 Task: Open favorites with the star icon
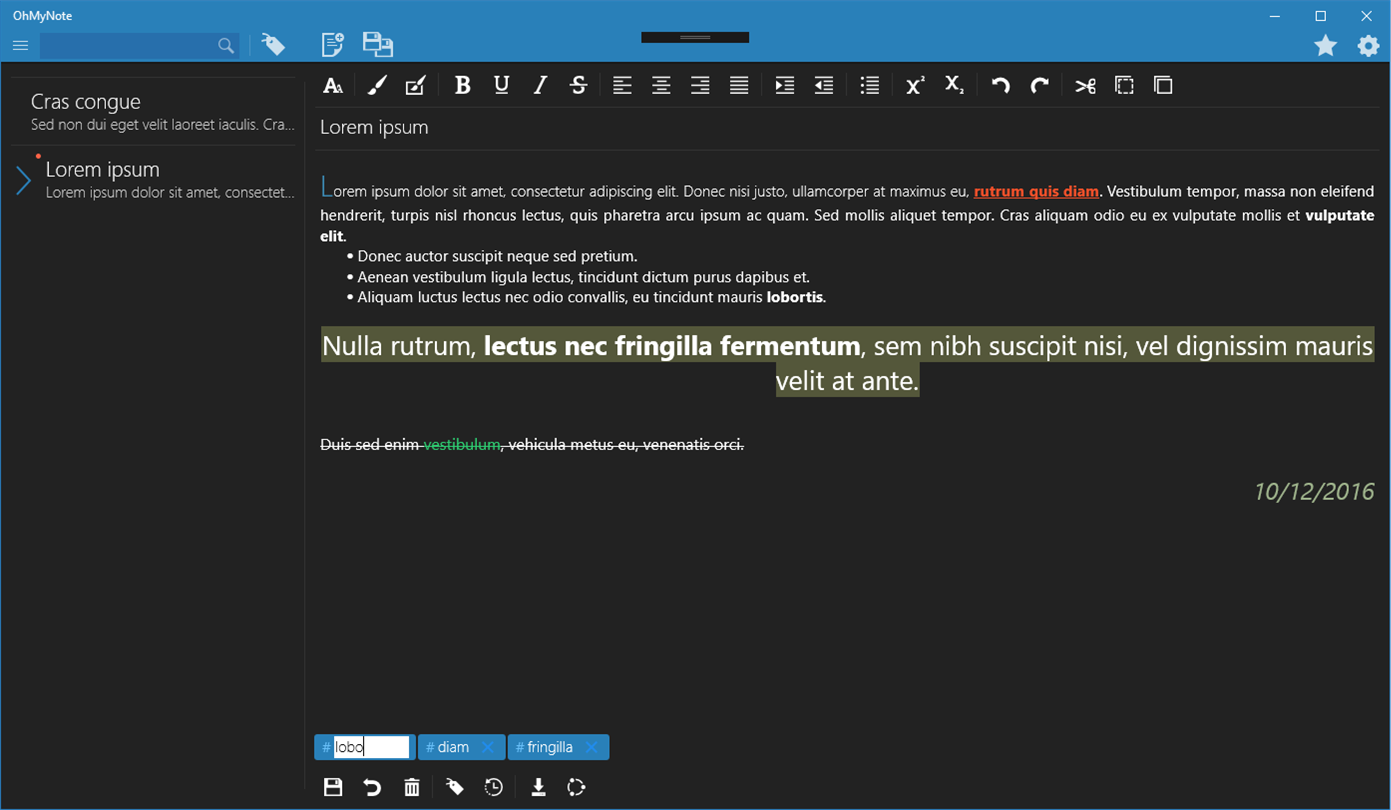click(1325, 46)
